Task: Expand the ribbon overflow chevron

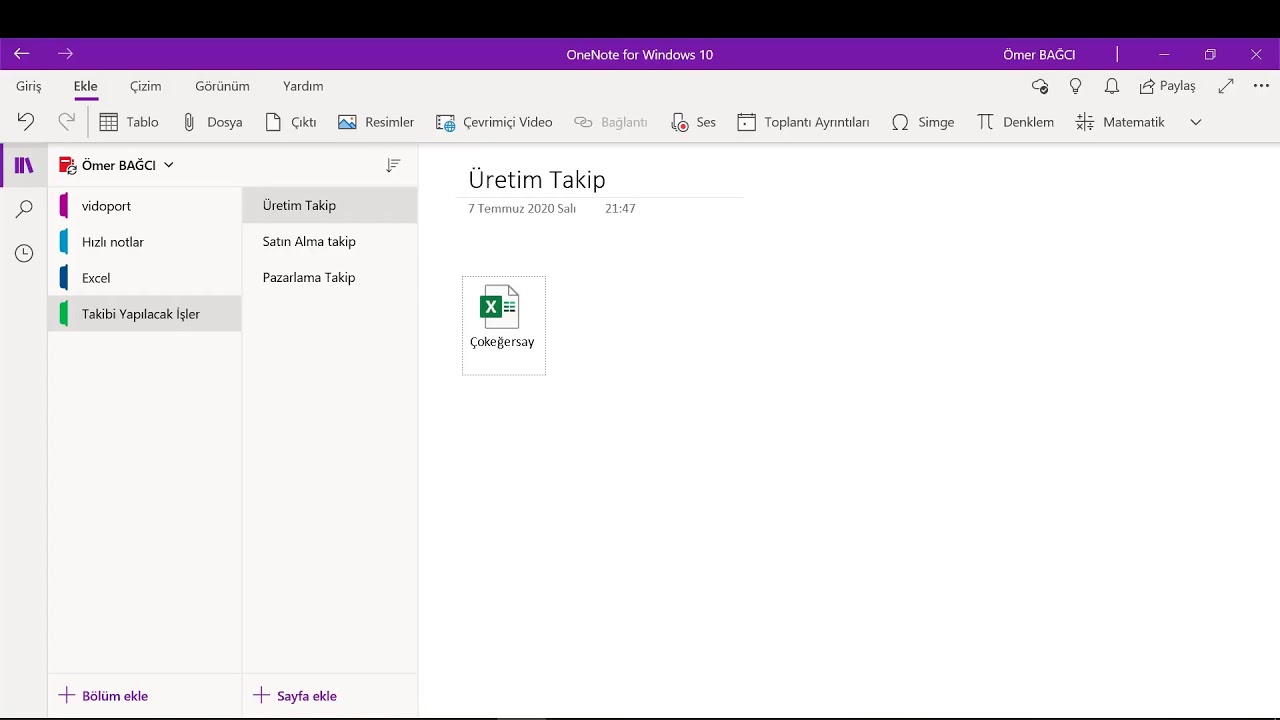Action: click(x=1195, y=122)
